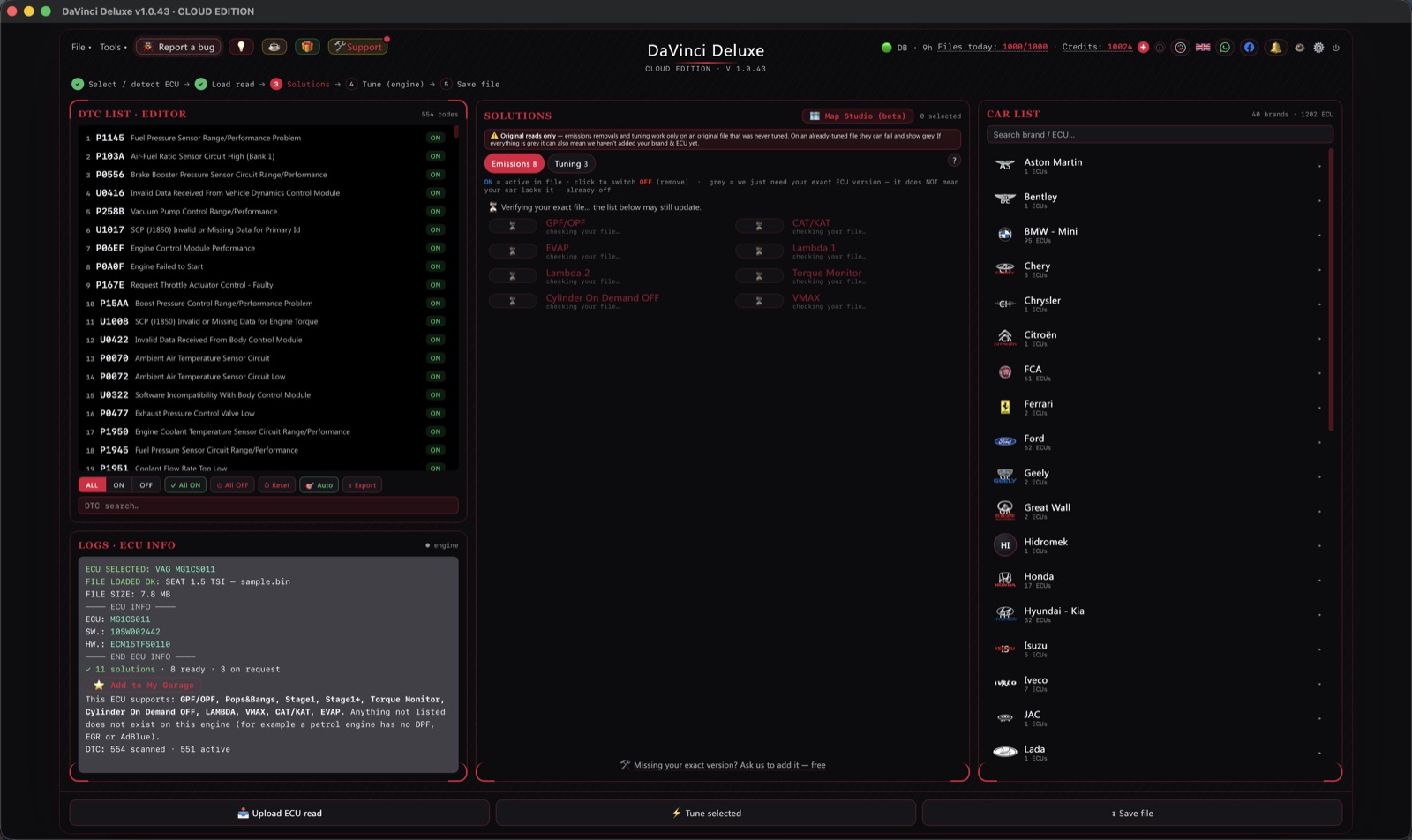
Task: Switch to the Emissions tab
Action: coord(514,163)
